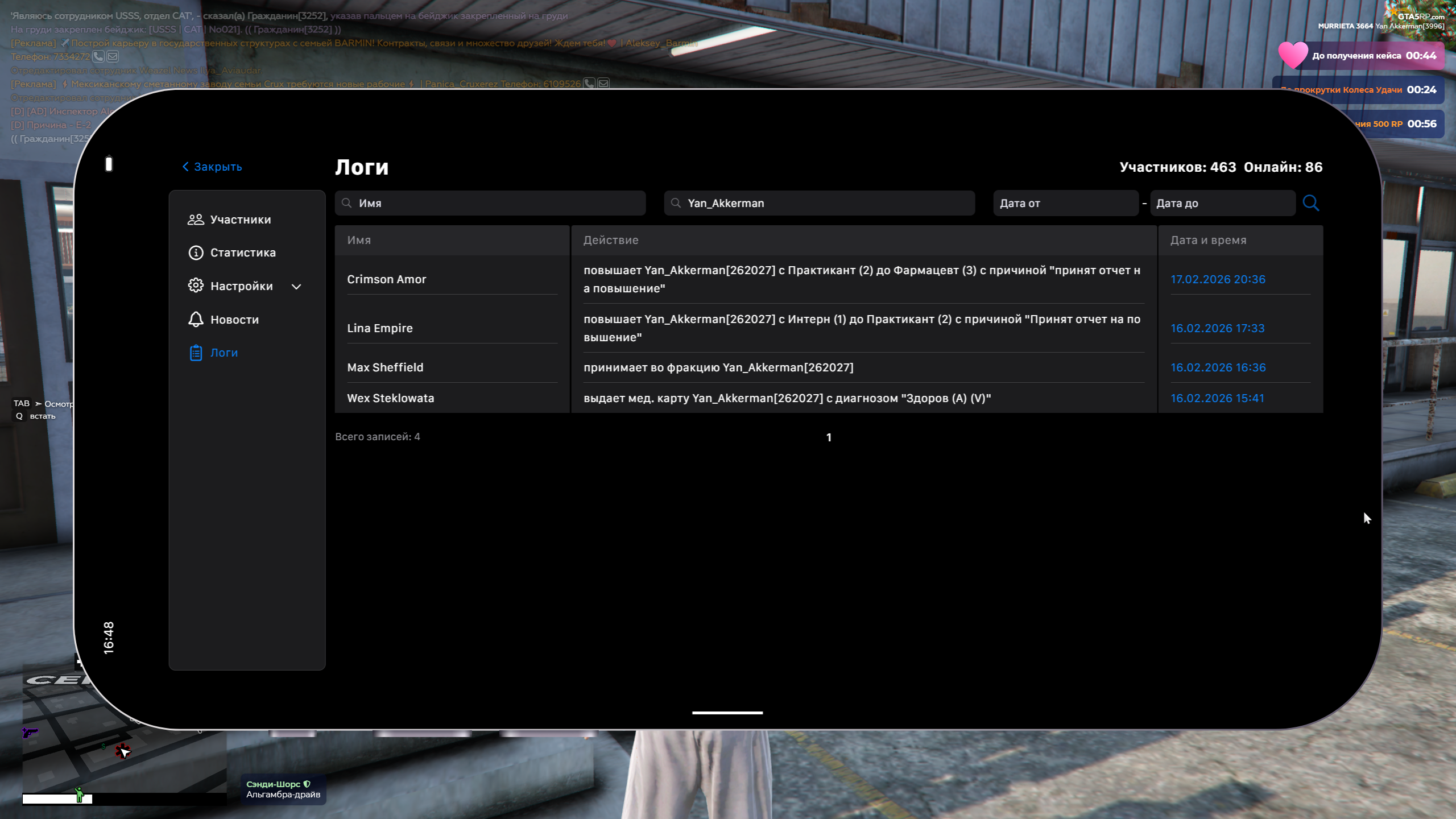Click phone icon next to Телефон: 7334272
Image resolution: width=1456 pixels, height=819 pixels.
pyautogui.click(x=98, y=56)
